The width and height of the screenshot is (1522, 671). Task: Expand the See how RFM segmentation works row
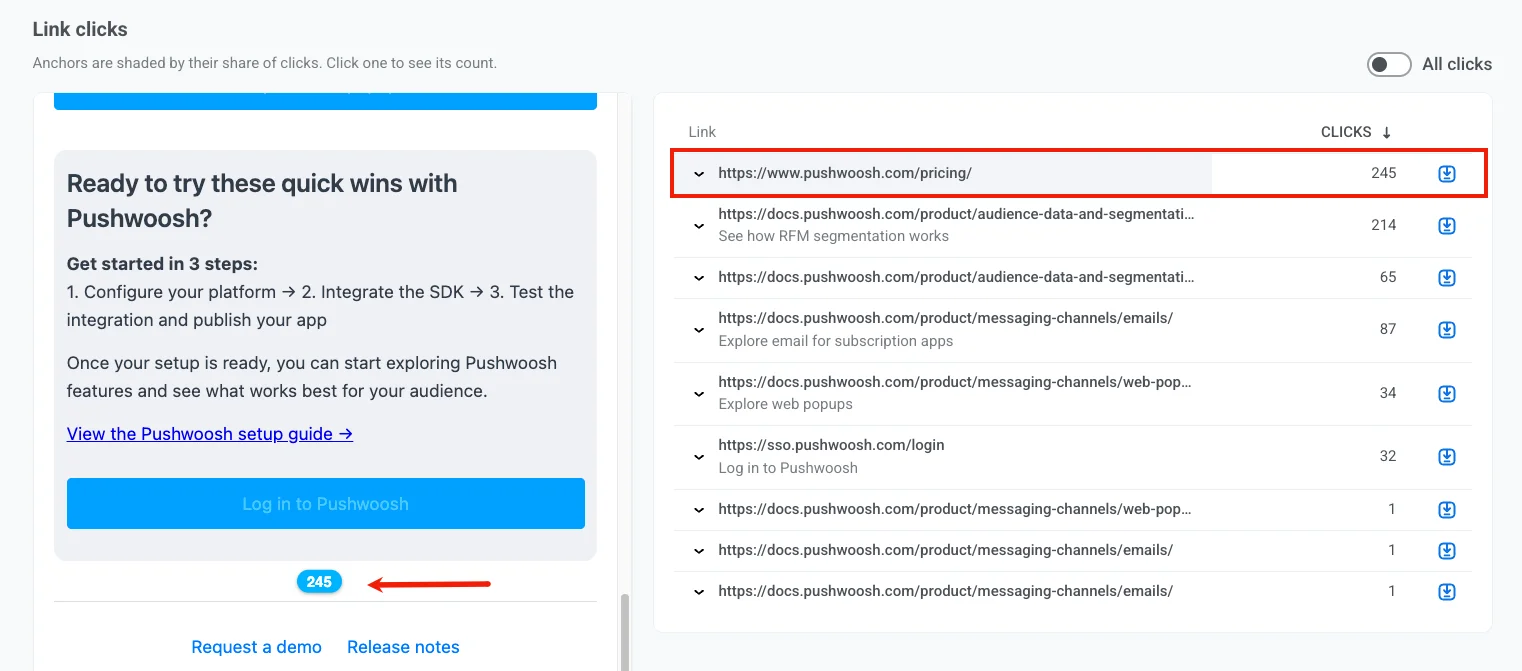point(699,226)
